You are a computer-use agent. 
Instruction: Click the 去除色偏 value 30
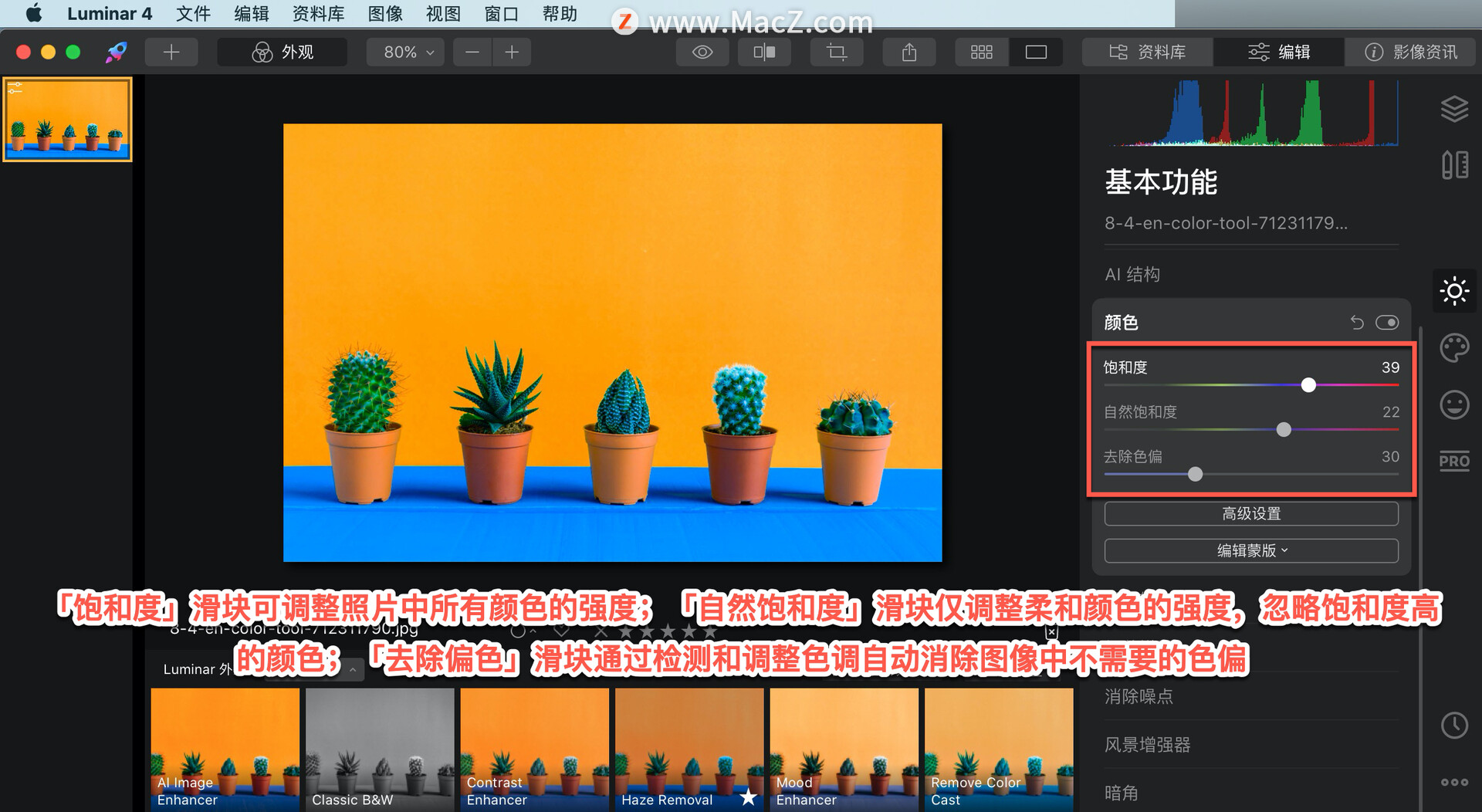click(x=1390, y=457)
